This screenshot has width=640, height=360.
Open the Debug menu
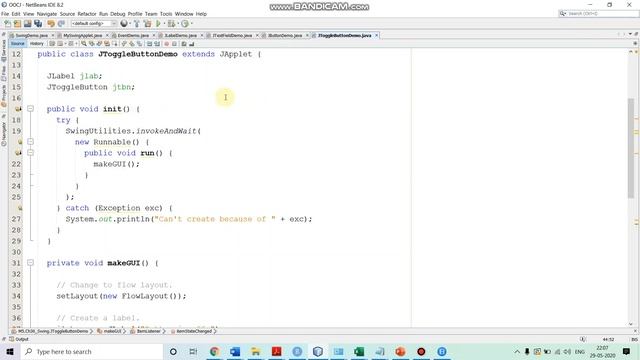[118, 14]
